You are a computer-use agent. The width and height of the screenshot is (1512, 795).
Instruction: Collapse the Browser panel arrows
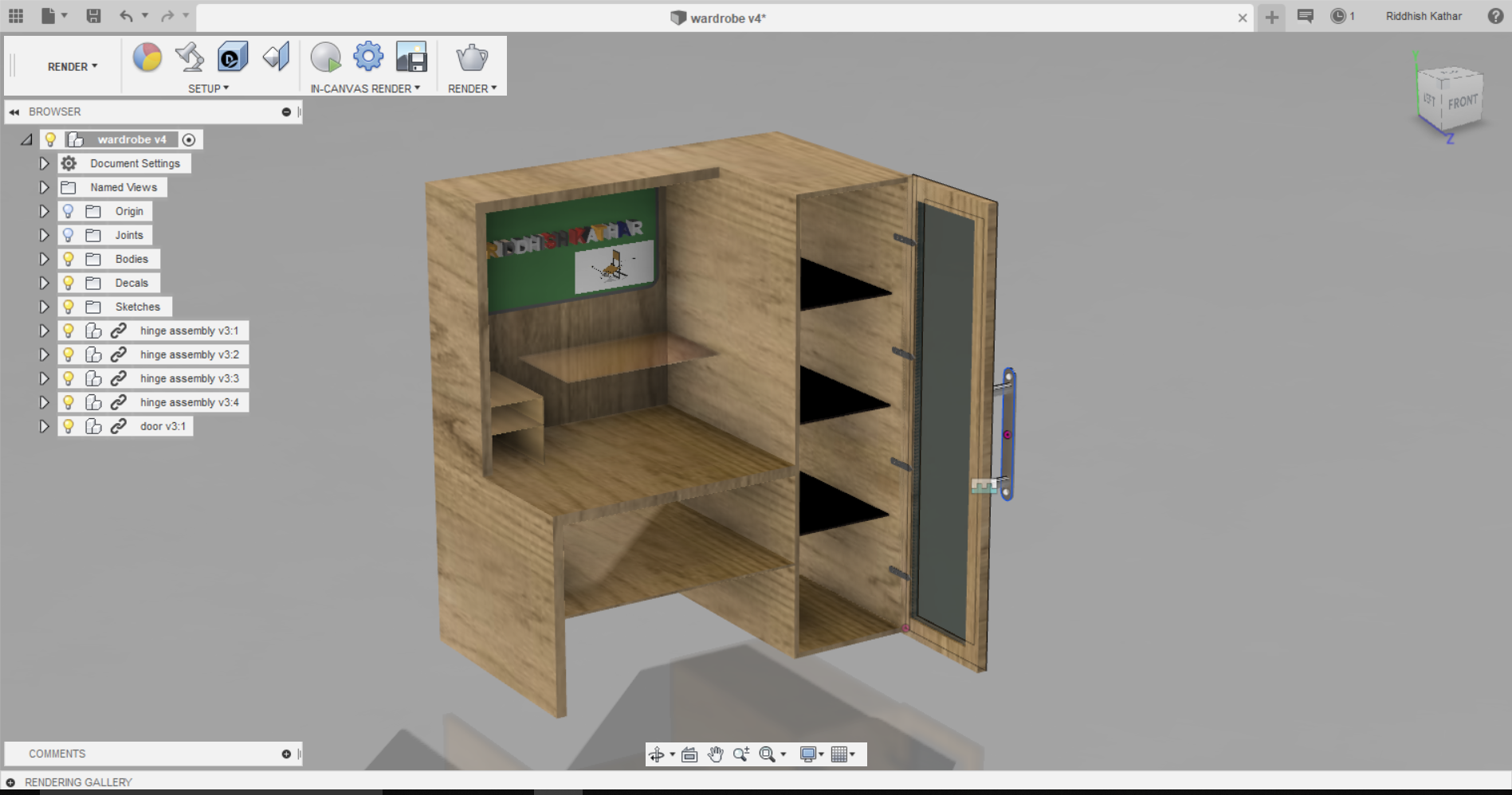14,112
